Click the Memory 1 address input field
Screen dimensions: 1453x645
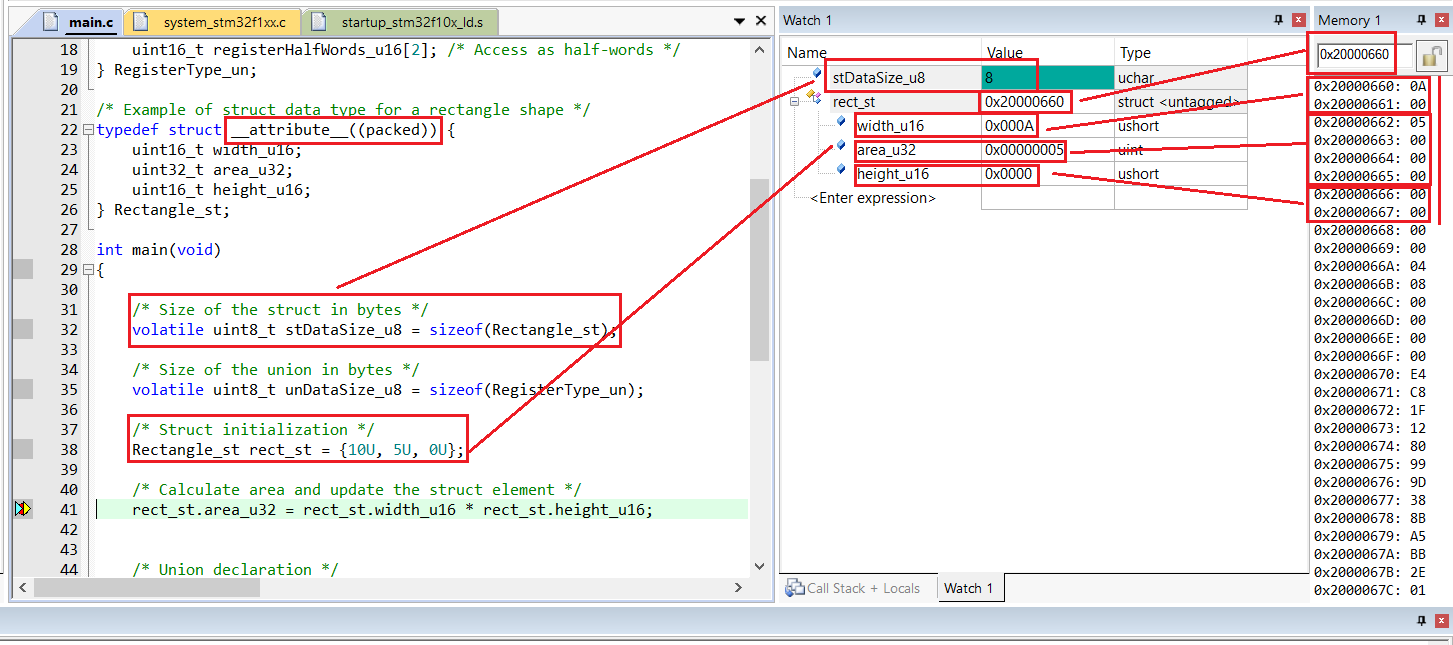tap(1352, 55)
